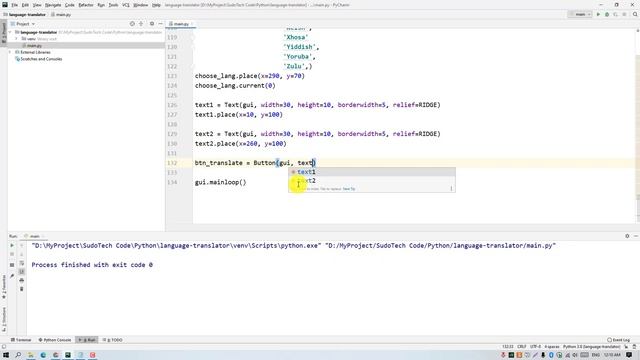Click the toolbar stop button
Viewport: 640px width, 360px height.
[x=624, y=14]
